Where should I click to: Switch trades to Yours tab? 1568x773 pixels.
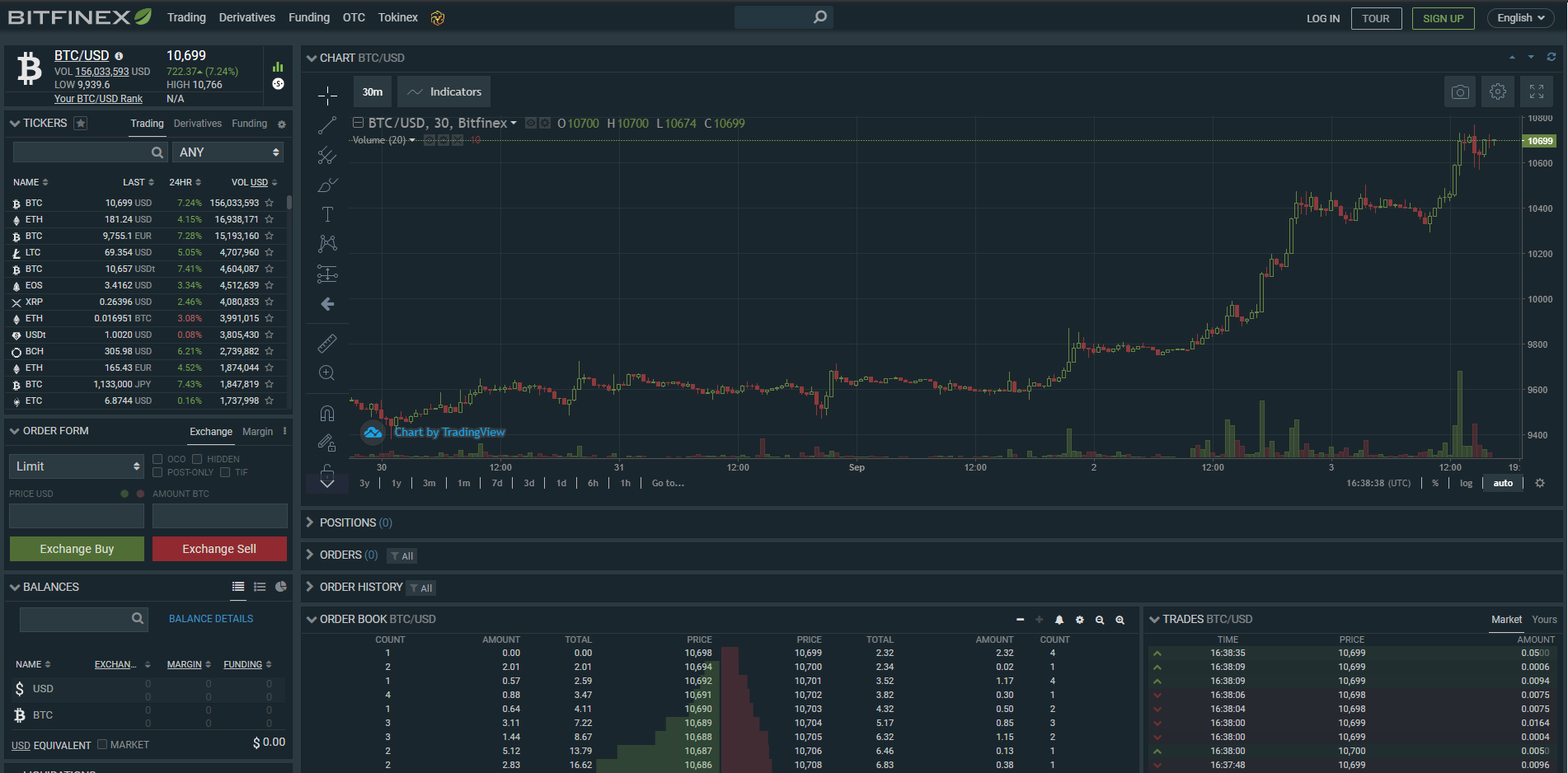(x=1544, y=620)
